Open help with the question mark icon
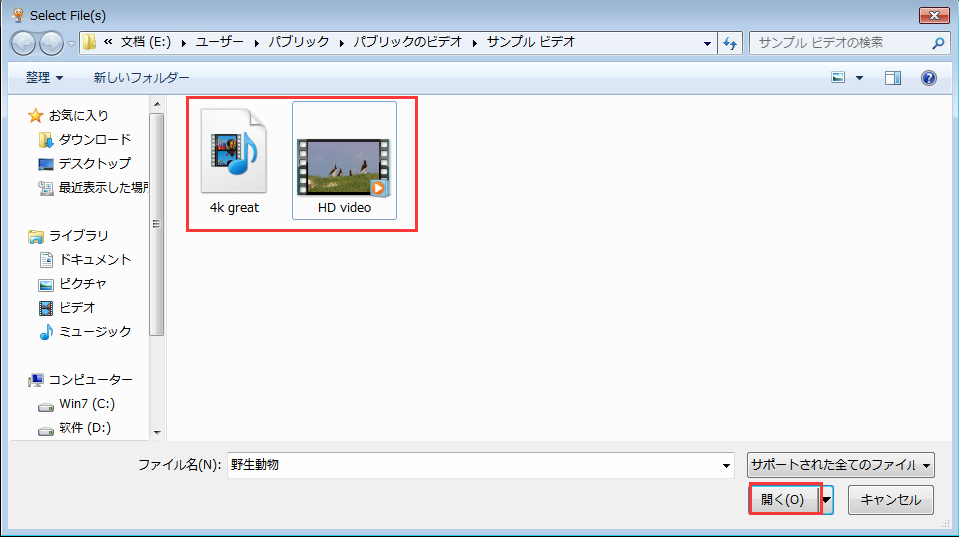Screen dimensions: 959x537 pos(928,78)
